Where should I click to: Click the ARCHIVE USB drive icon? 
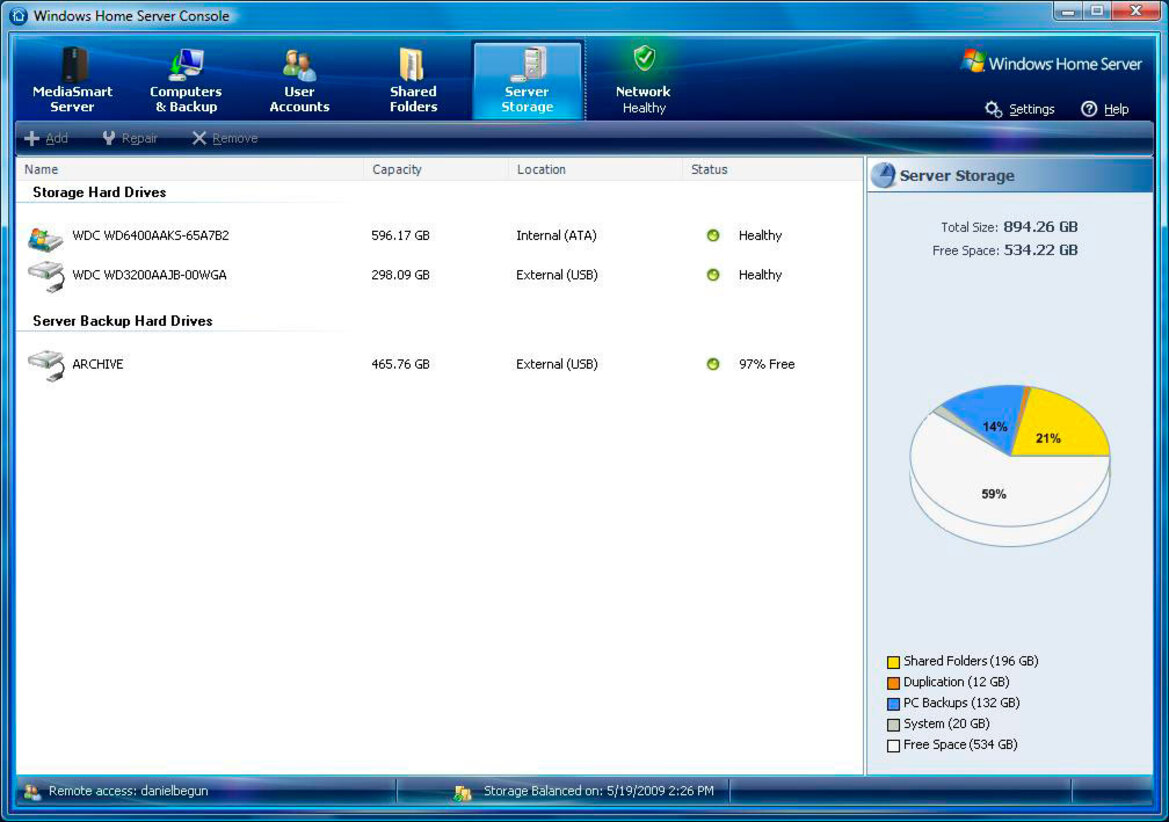pos(45,366)
